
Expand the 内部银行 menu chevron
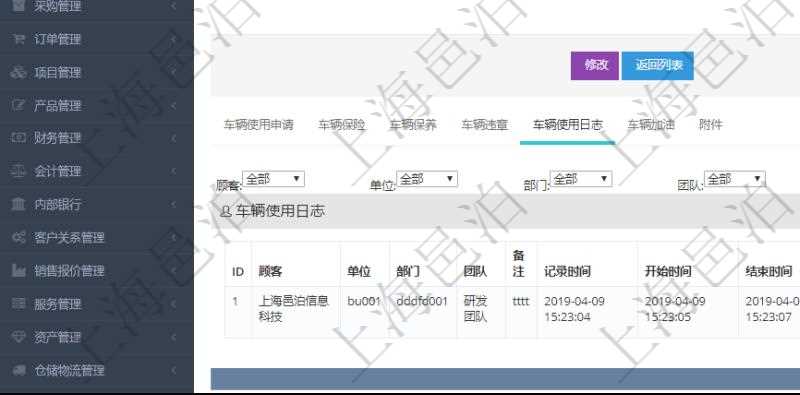(173, 204)
